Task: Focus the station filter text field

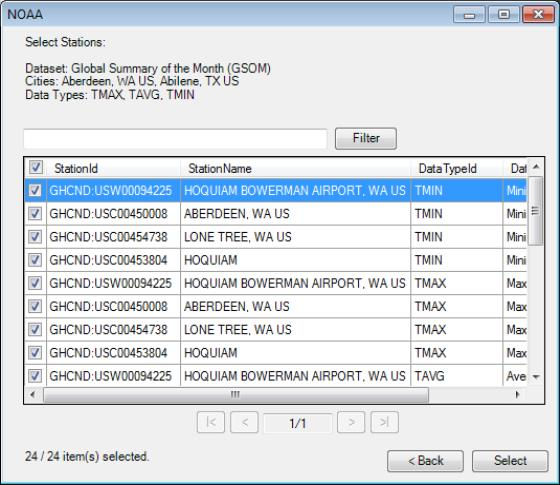Action: coord(175,139)
